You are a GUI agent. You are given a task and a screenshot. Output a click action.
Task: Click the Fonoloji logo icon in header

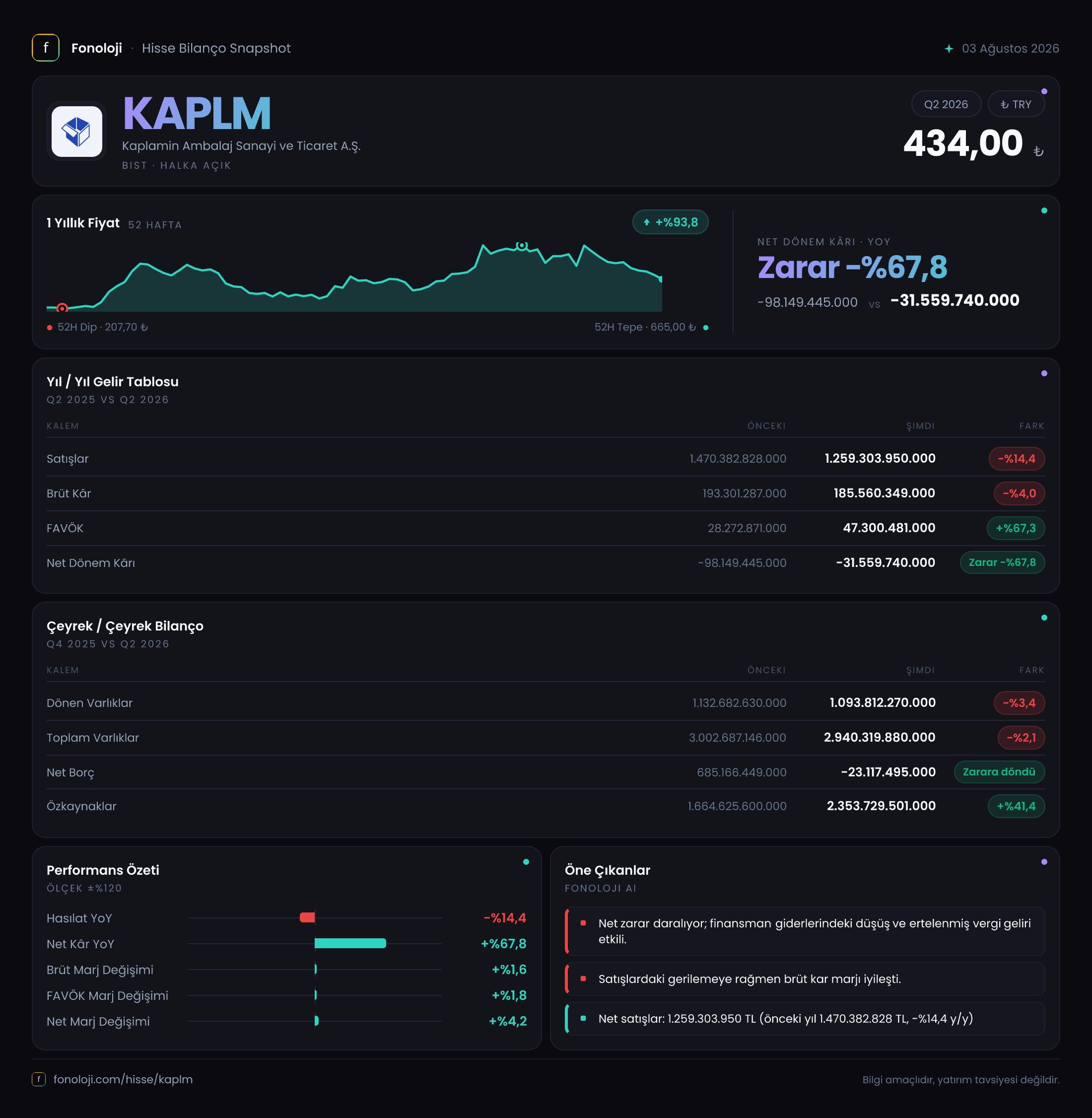45,48
